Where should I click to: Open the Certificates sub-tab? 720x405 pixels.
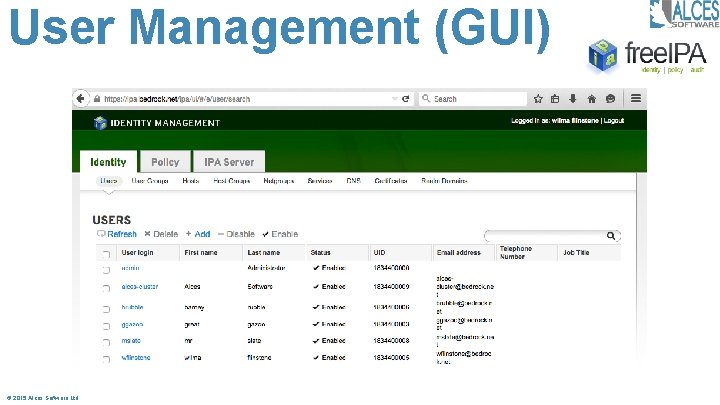pyautogui.click(x=391, y=181)
